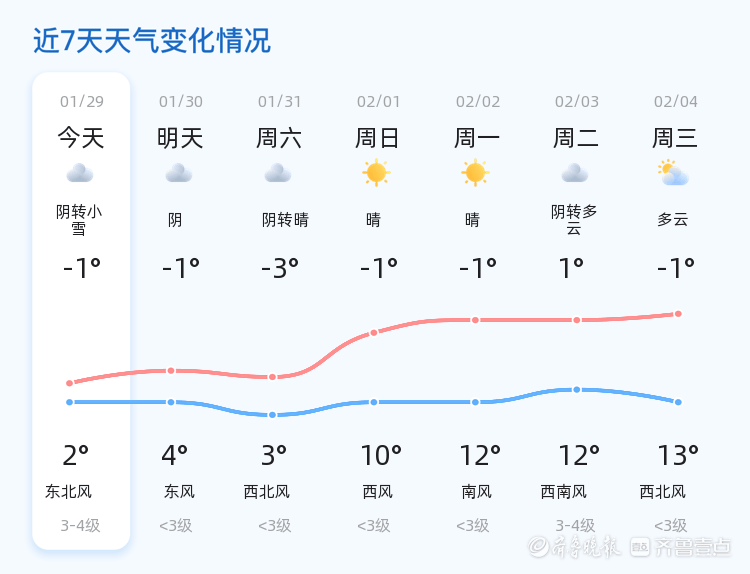Click the cloud icon under 周六

click(278, 174)
